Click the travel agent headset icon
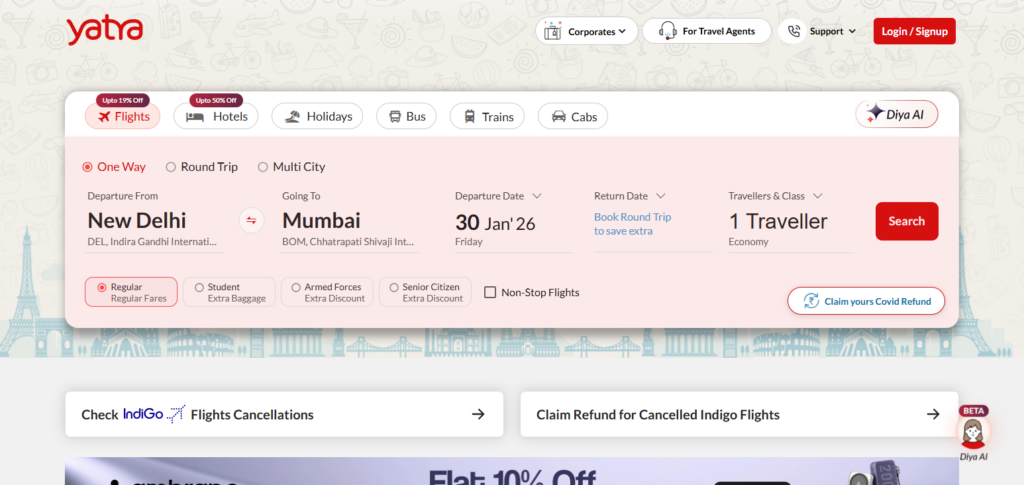The image size is (1024, 485). click(667, 31)
